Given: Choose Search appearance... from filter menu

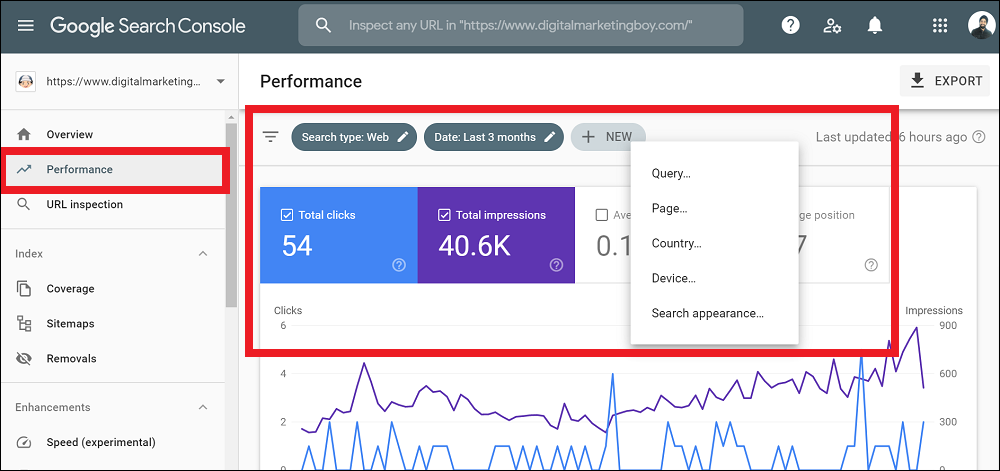Looking at the screenshot, I should tap(714, 314).
